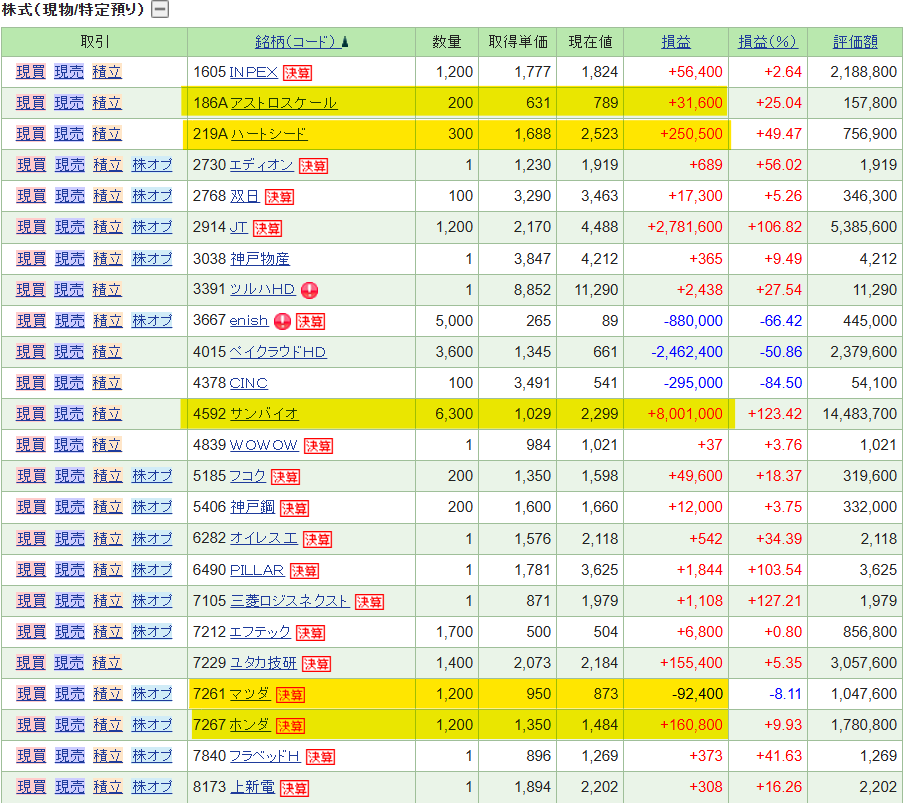The image size is (903, 803).
Task: Open the 決算 badge beside ユタカ技研
Action: tap(316, 664)
